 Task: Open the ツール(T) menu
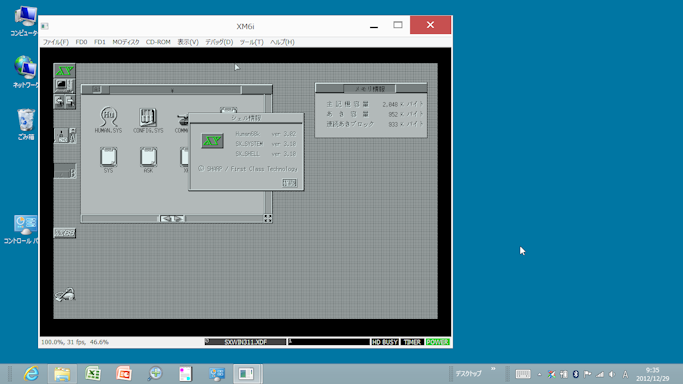(251, 42)
